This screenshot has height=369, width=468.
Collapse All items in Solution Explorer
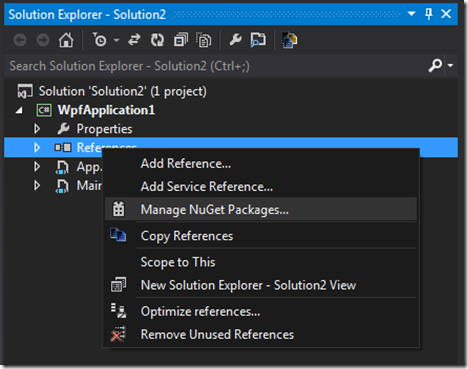coord(181,40)
